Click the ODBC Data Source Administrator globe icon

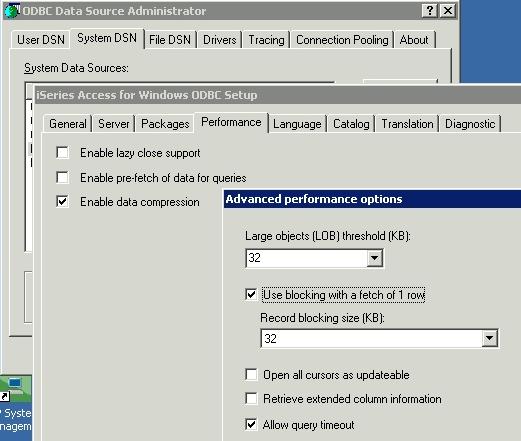point(12,10)
